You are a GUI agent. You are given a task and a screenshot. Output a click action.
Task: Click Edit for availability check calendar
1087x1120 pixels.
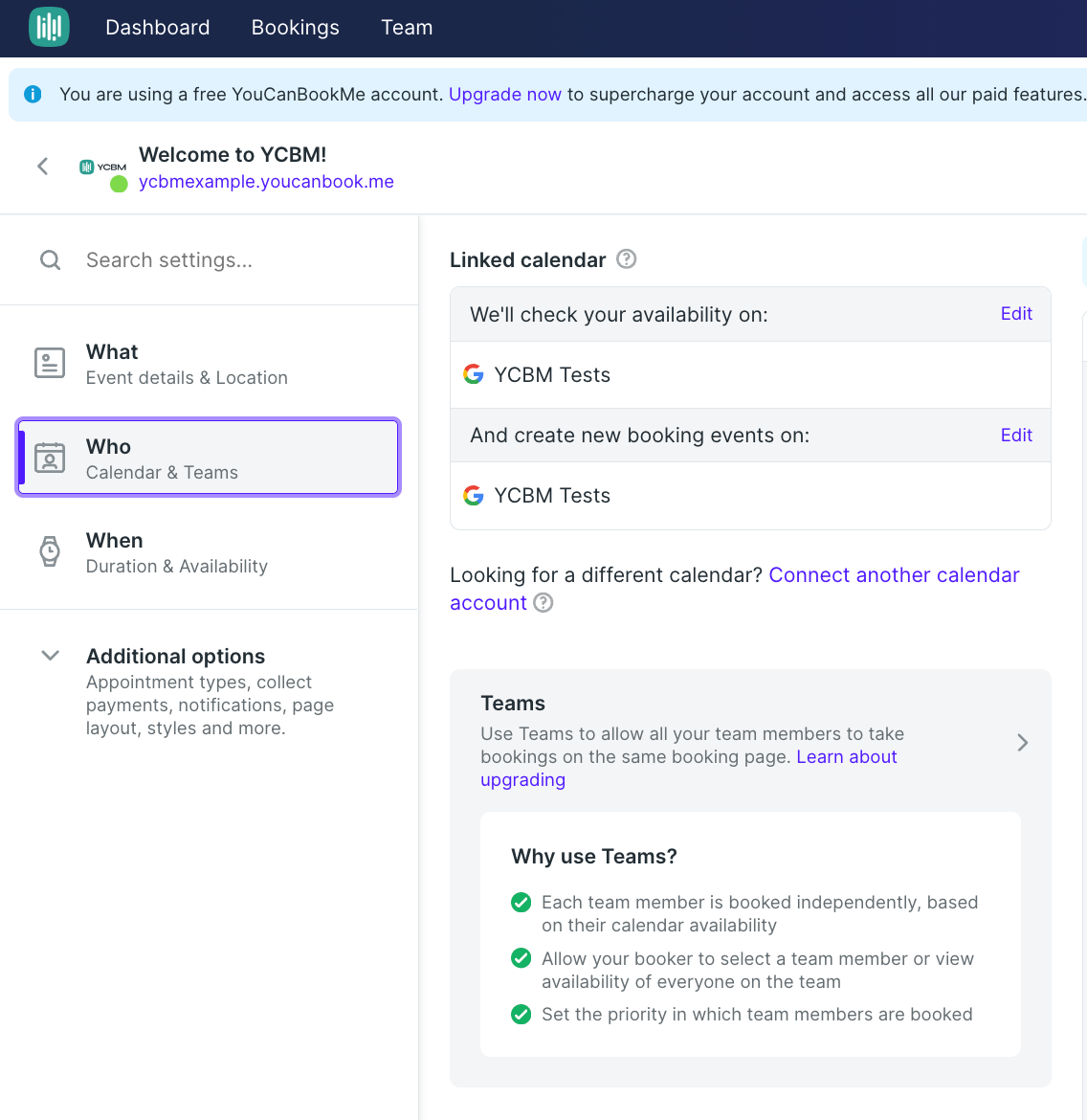tap(1016, 314)
